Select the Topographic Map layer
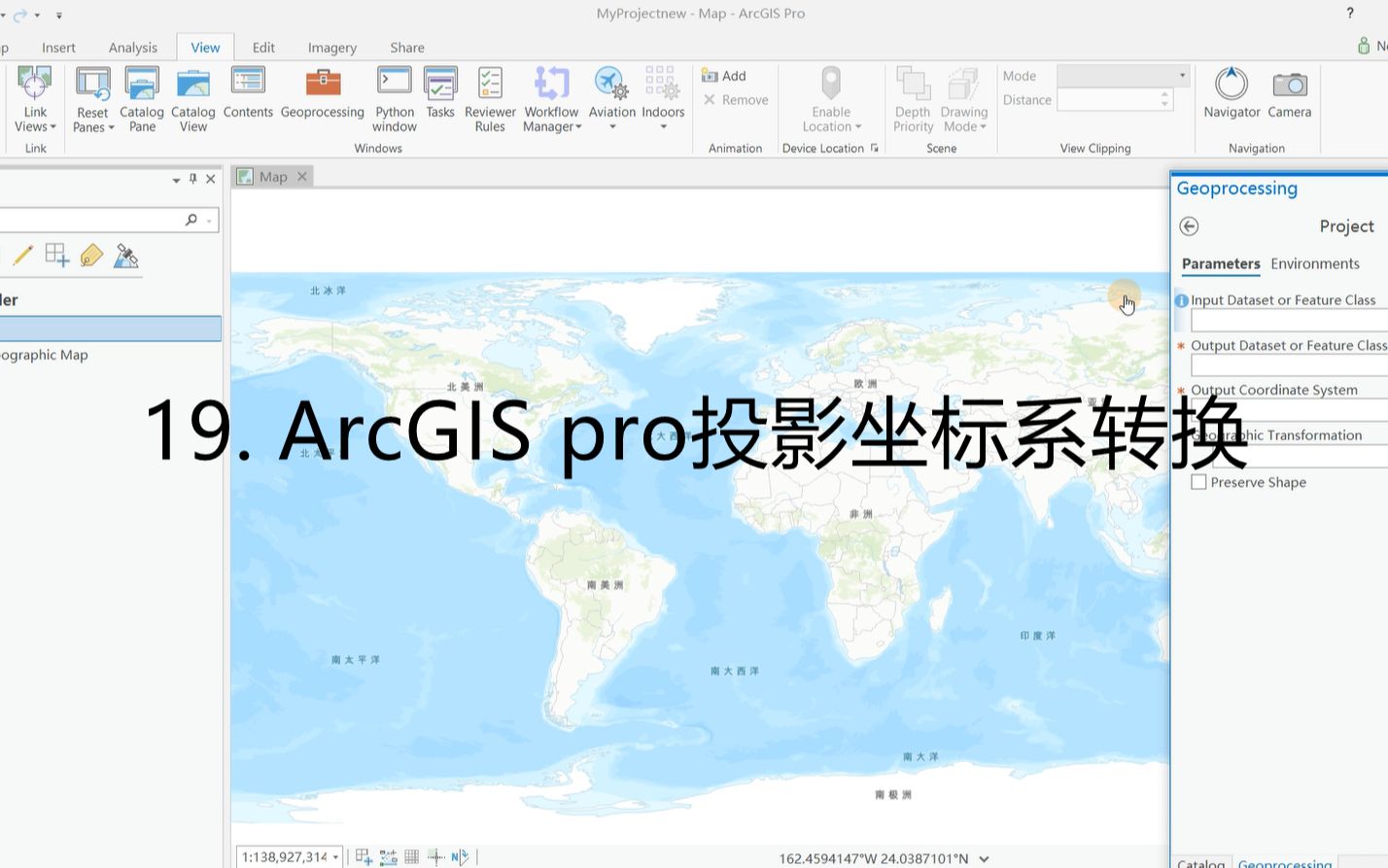This screenshot has height=868, width=1388. point(44,355)
